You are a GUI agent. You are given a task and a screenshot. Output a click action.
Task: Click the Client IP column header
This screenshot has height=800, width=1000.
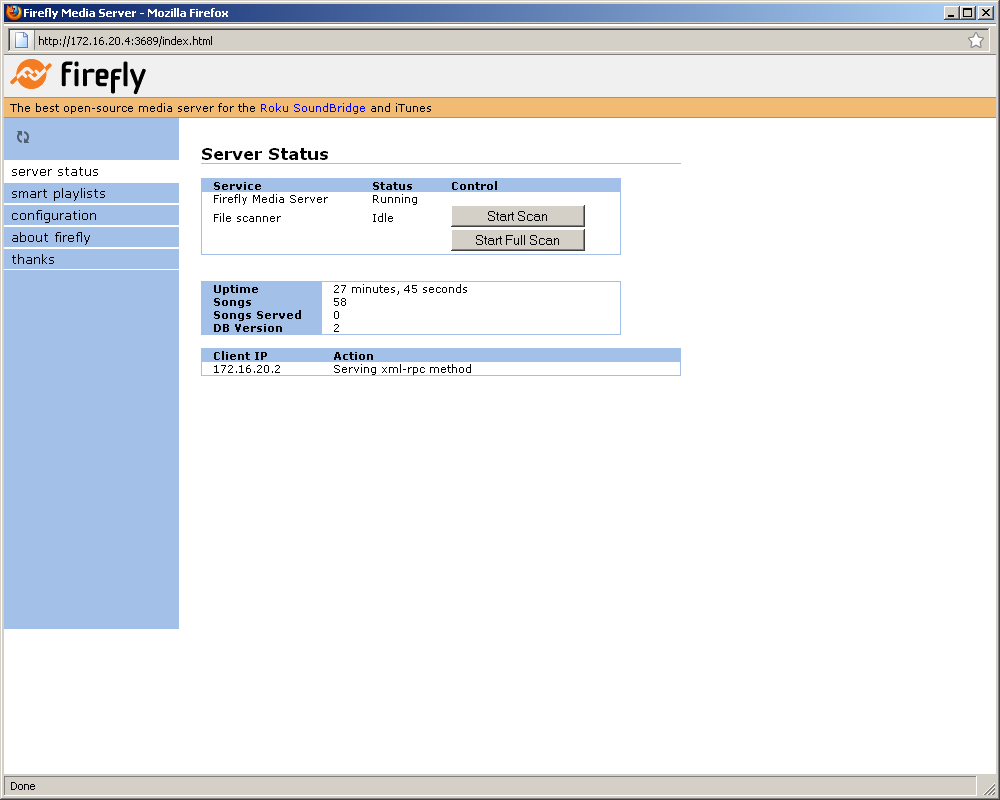240,356
